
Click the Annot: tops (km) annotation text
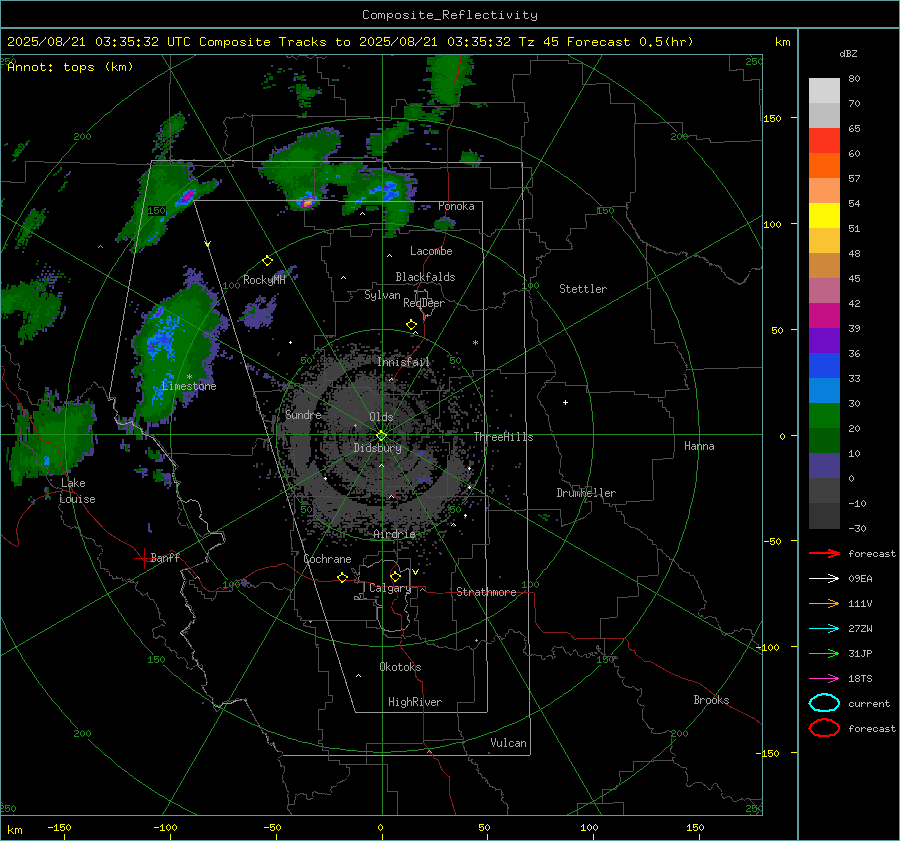[70, 67]
